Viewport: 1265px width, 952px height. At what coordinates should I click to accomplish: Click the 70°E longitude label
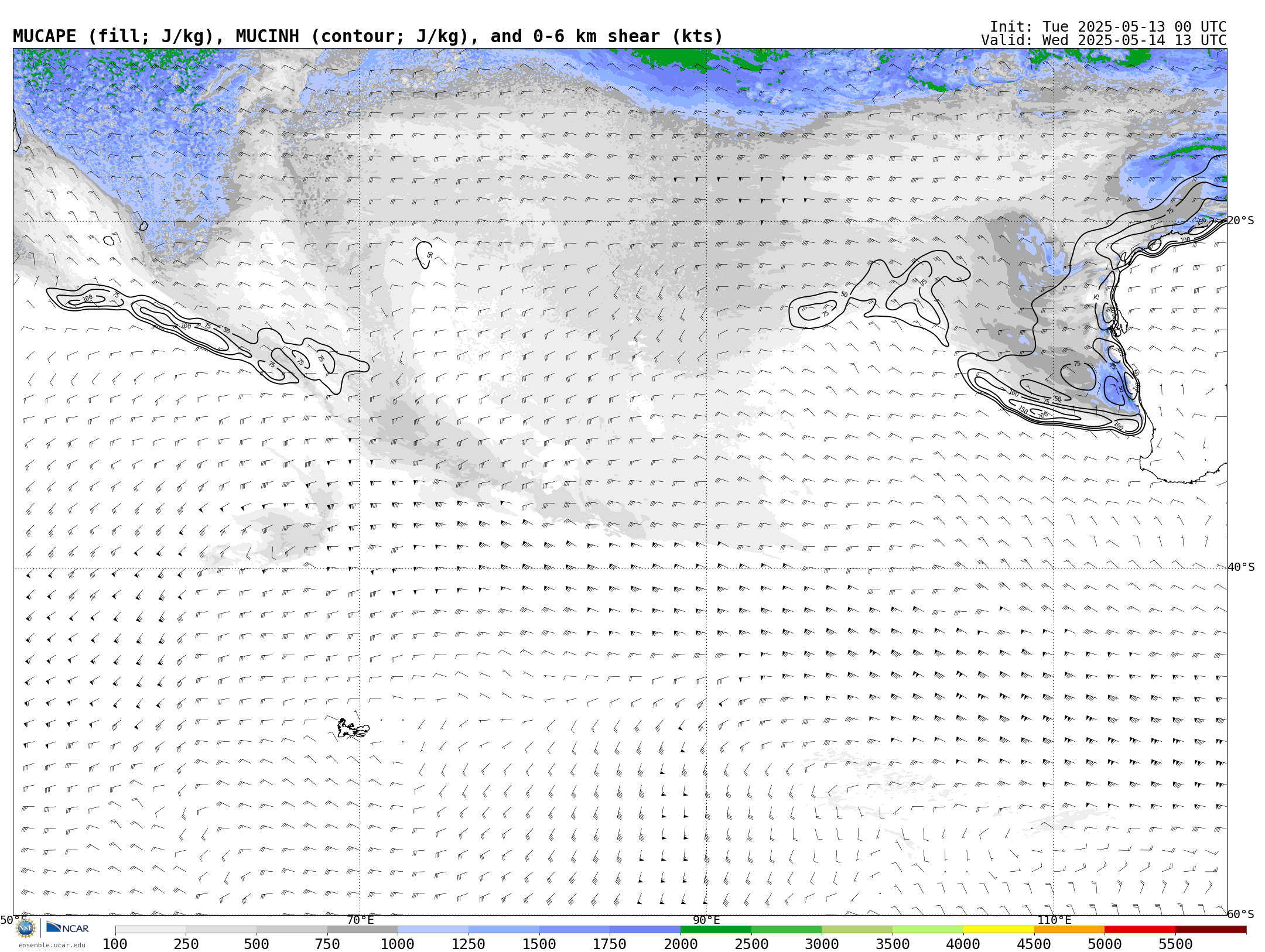click(x=360, y=920)
